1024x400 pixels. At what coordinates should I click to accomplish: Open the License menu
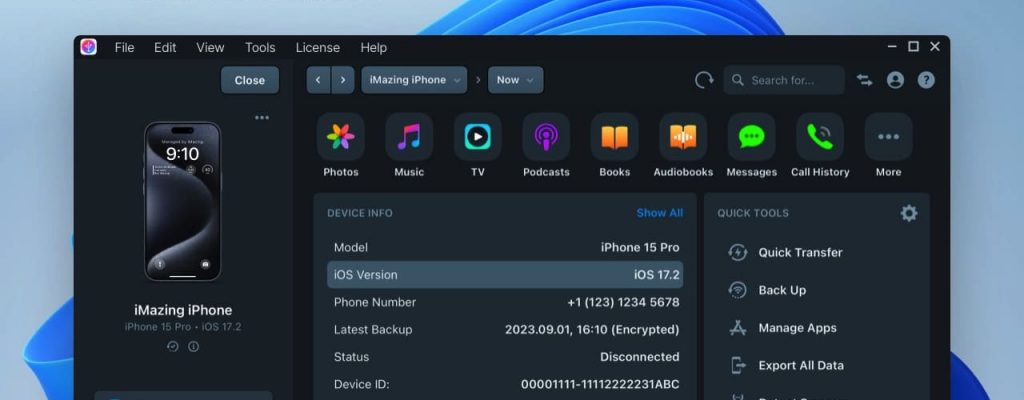317,48
